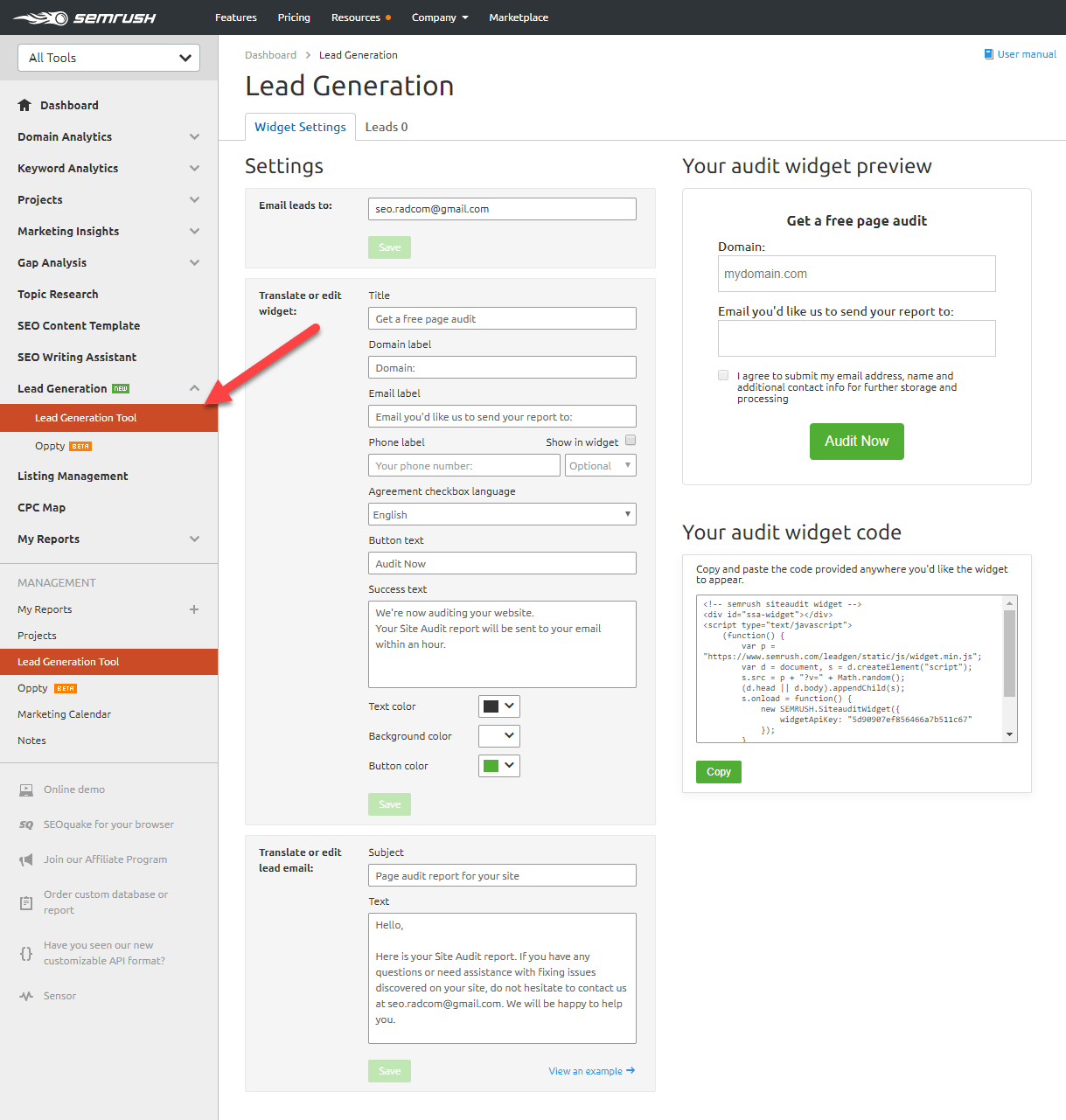Click the Sensor icon in the sidebar

25,995
